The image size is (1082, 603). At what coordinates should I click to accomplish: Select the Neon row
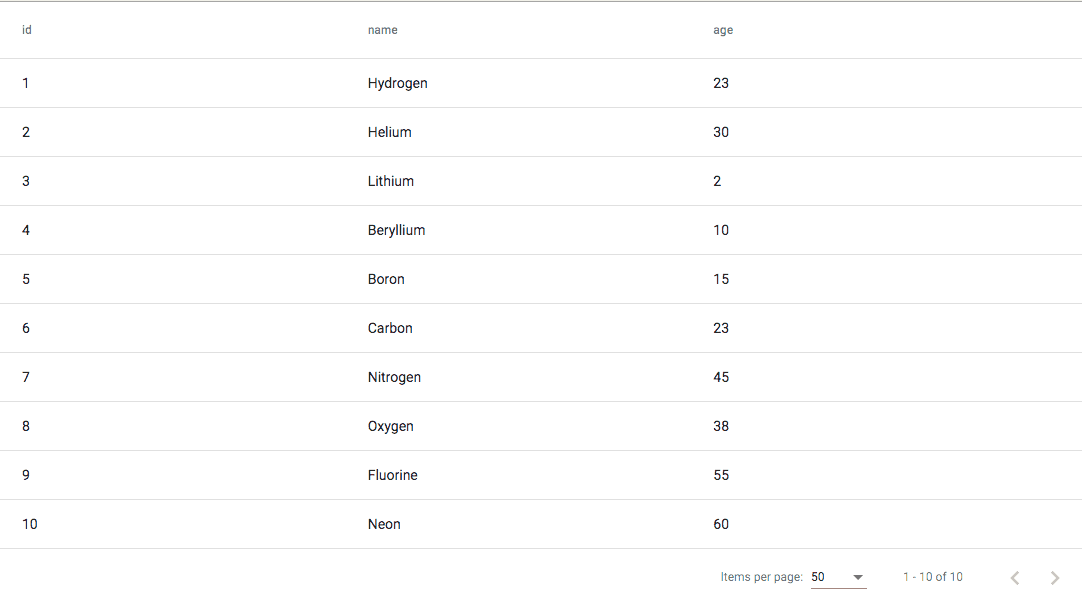[541, 524]
